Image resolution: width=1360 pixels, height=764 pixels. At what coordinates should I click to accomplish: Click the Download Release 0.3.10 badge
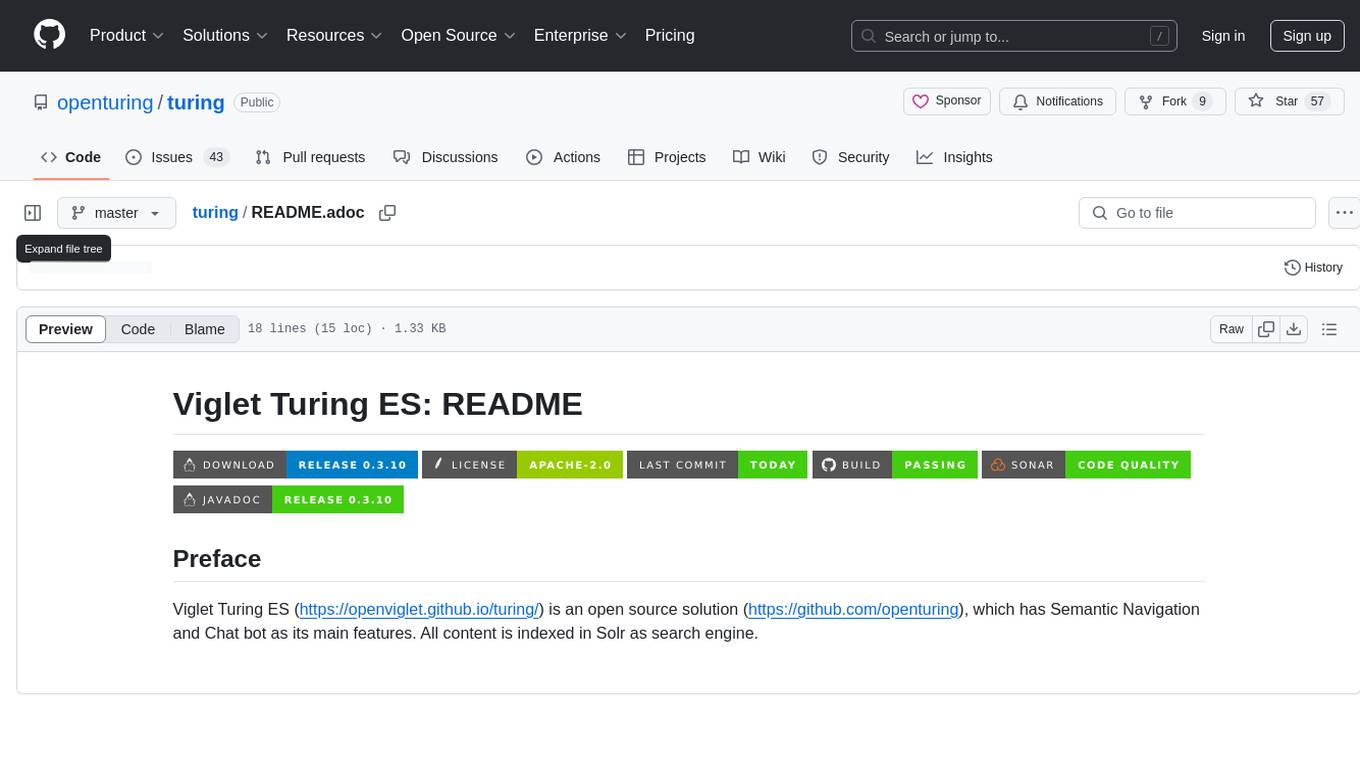(x=295, y=465)
